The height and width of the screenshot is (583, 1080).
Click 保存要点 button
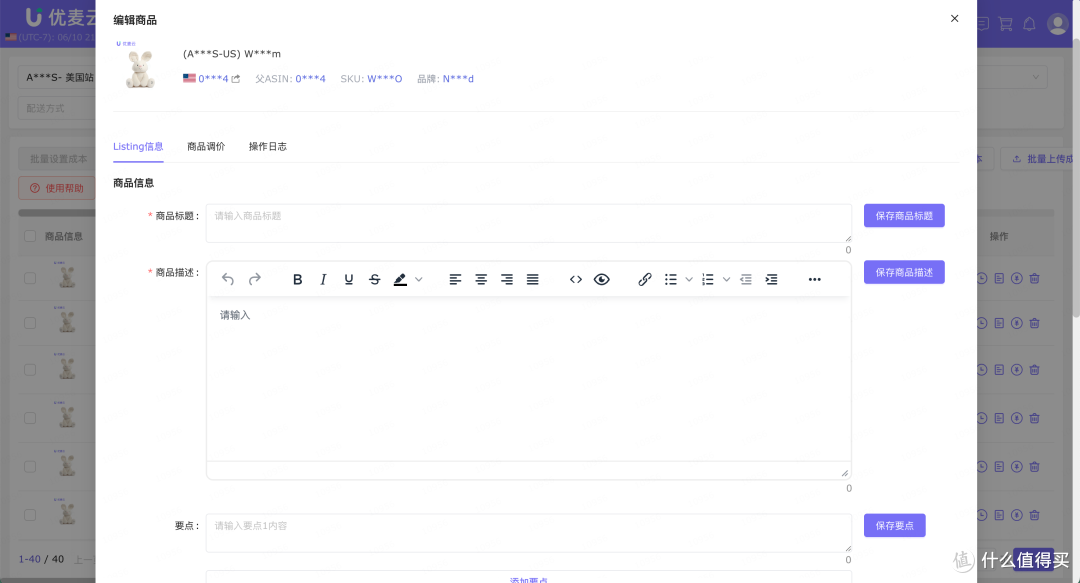895,526
